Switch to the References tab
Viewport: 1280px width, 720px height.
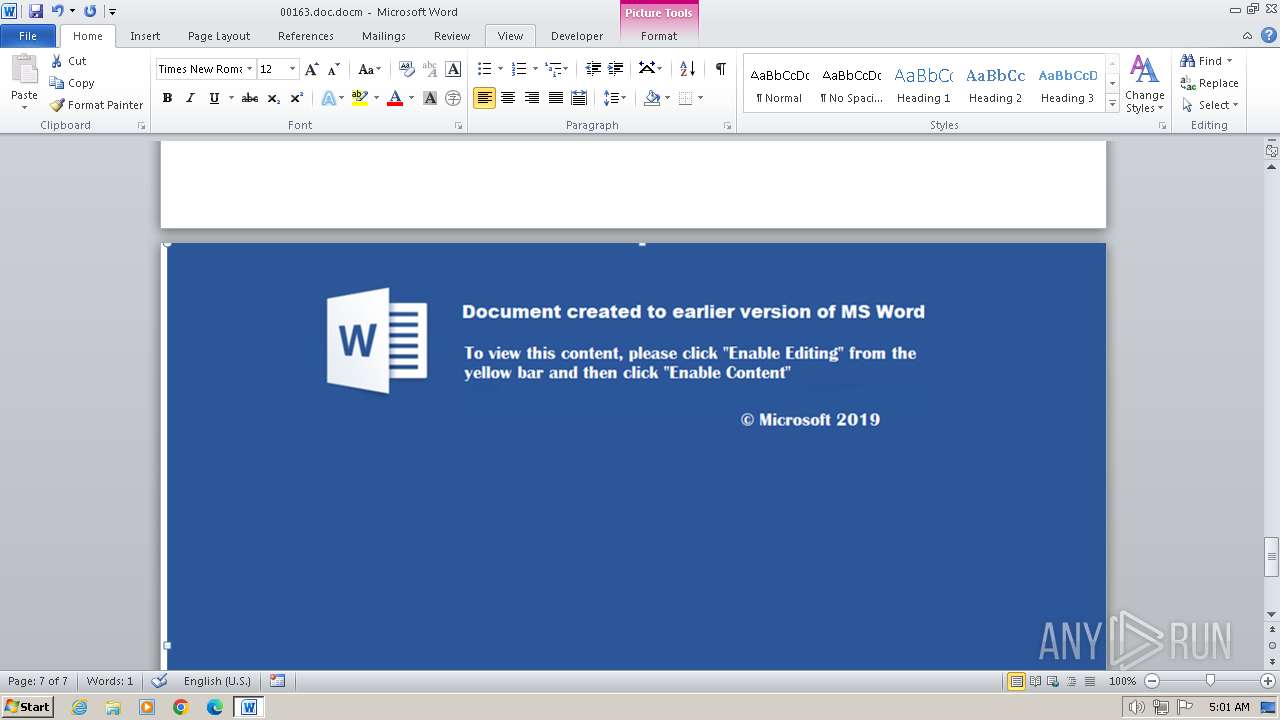coord(306,36)
